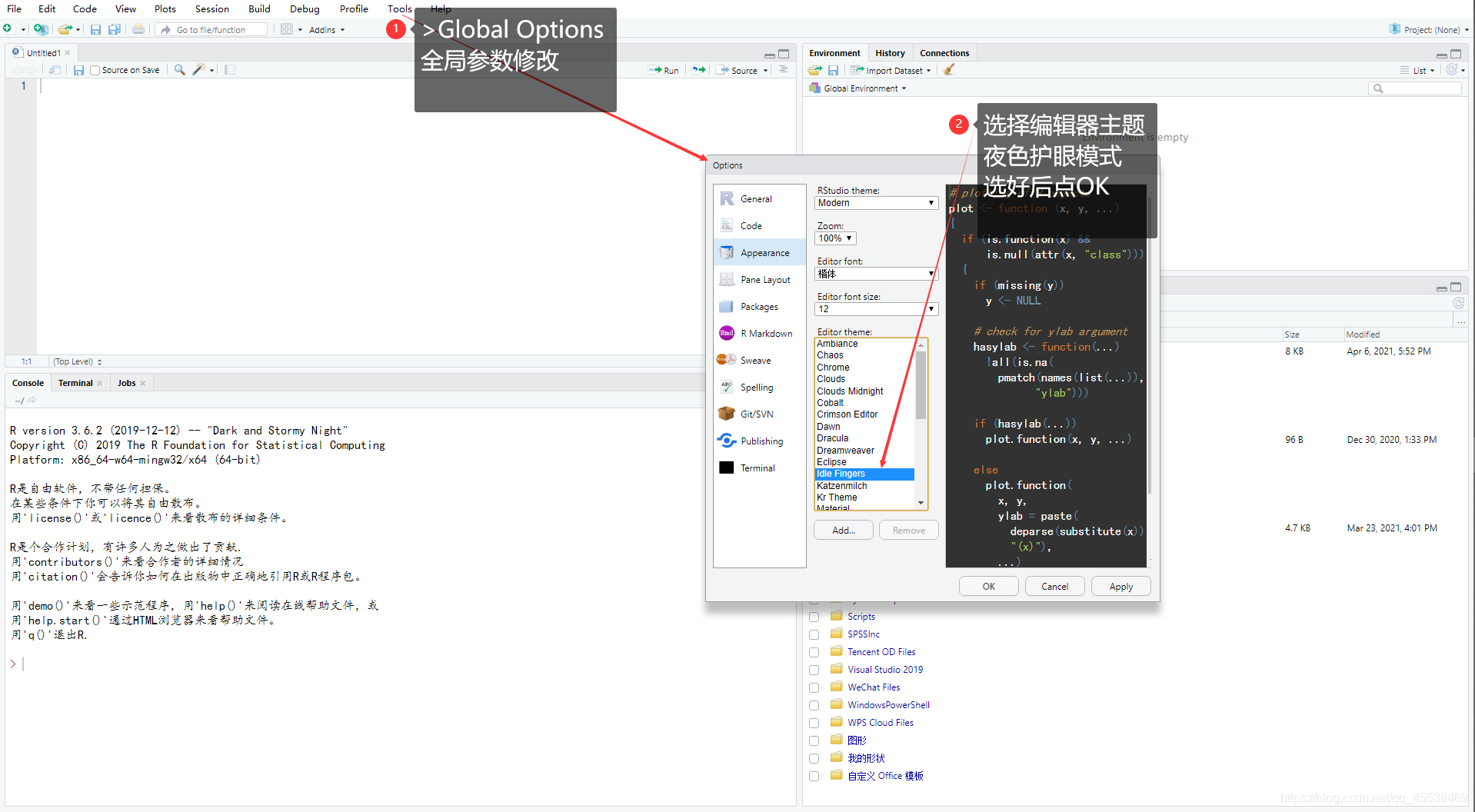Viewport: 1475px width, 812px height.
Task: Switch to Connections tab
Action: (x=944, y=53)
